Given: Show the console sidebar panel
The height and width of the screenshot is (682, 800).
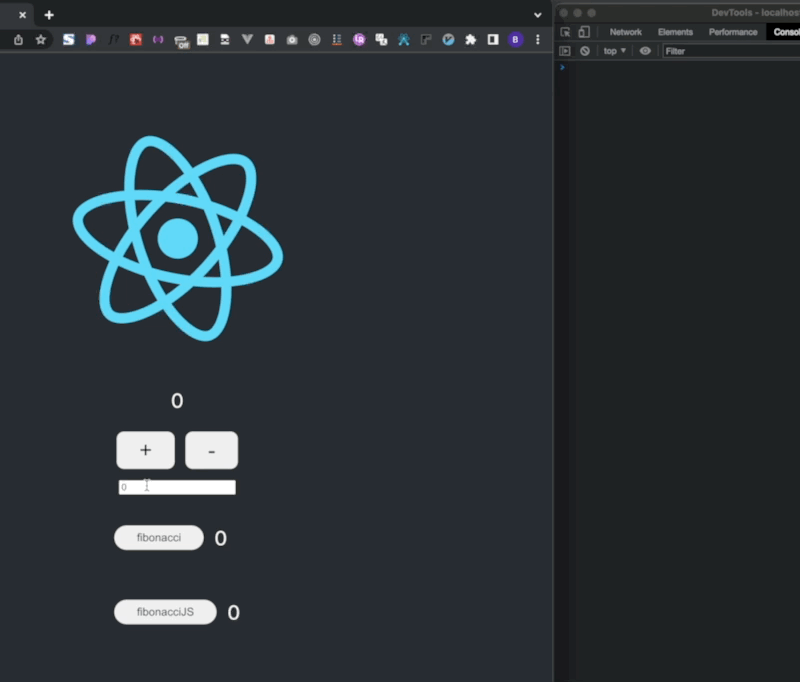Looking at the screenshot, I should tap(565, 51).
